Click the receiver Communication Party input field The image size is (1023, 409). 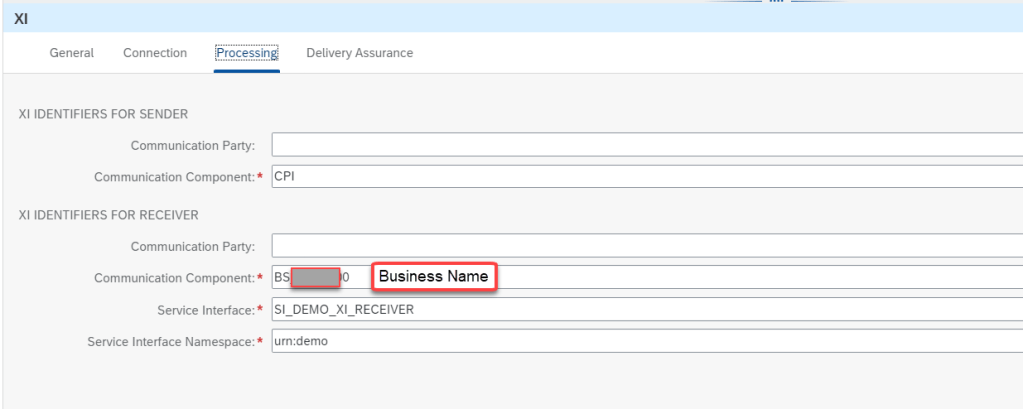(646, 245)
